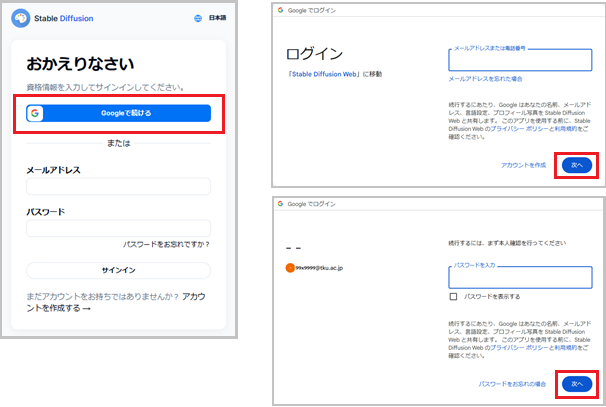This screenshot has height=407, width=606.
Task: Click Google G icon in upper login window
Action: pyautogui.click(x=281, y=10)
